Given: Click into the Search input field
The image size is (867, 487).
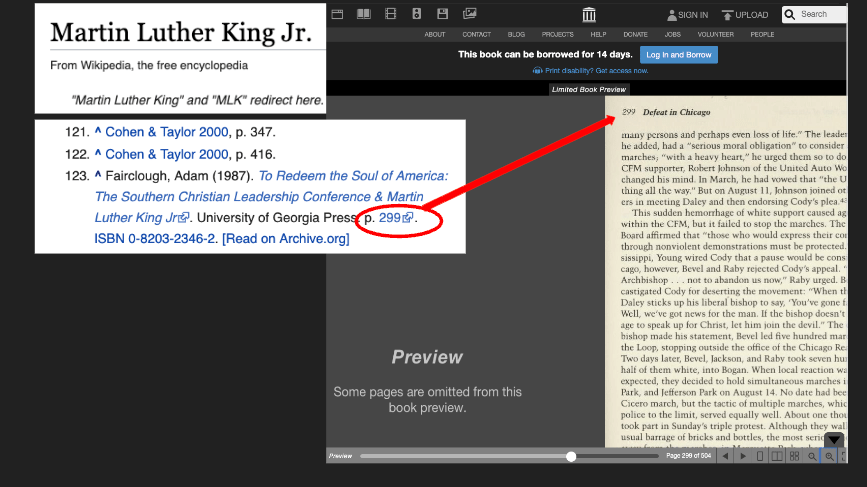Looking at the screenshot, I should pyautogui.click(x=823, y=14).
